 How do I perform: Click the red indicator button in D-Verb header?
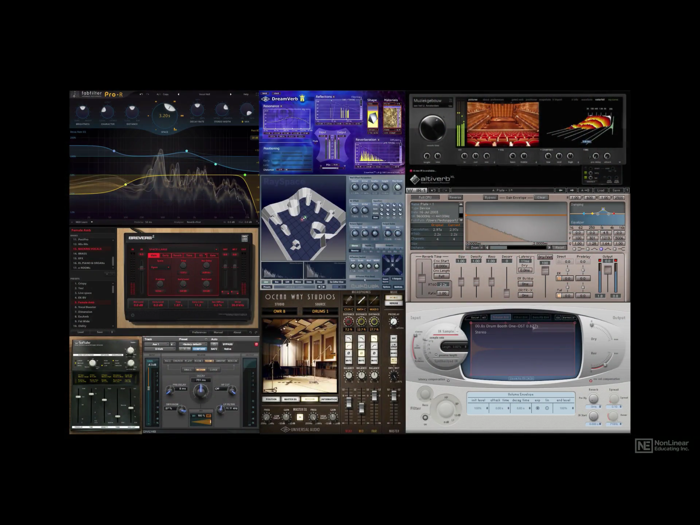[x=256, y=344]
